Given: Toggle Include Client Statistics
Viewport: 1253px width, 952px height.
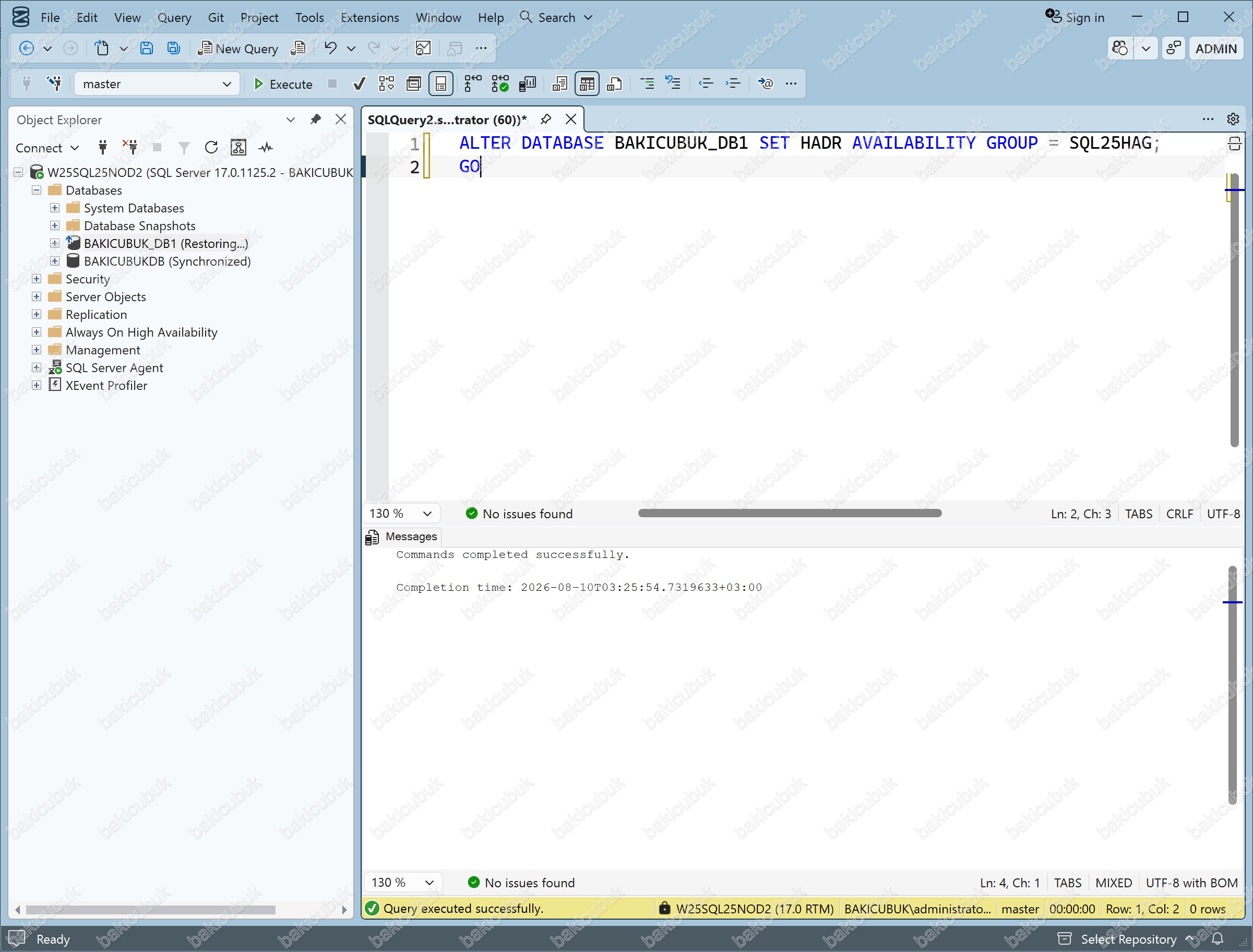Looking at the screenshot, I should pos(528,84).
